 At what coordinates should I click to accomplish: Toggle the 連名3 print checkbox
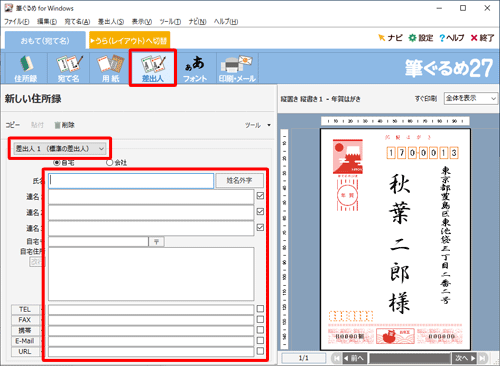pos(260,227)
